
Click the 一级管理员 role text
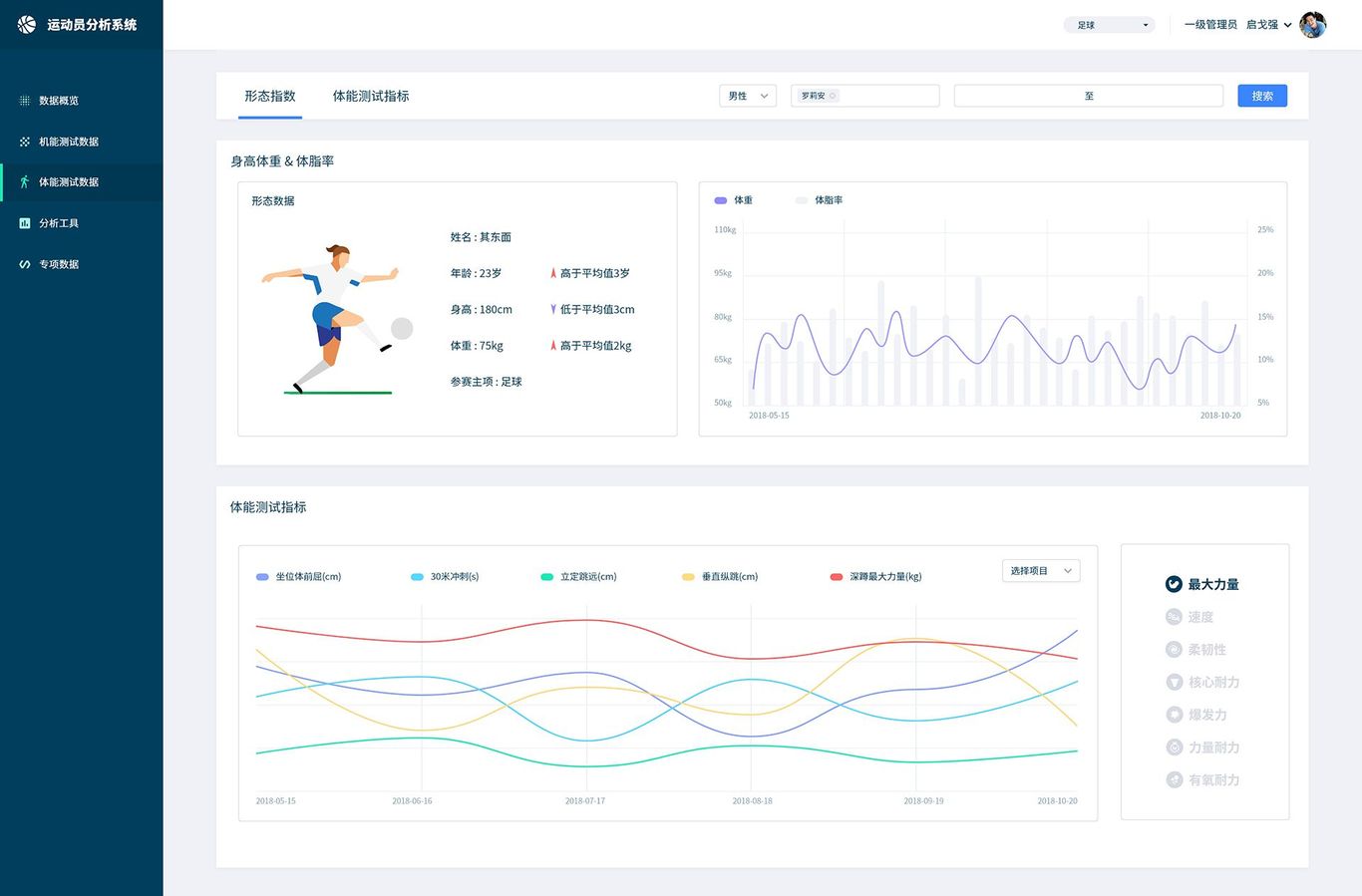click(1210, 25)
